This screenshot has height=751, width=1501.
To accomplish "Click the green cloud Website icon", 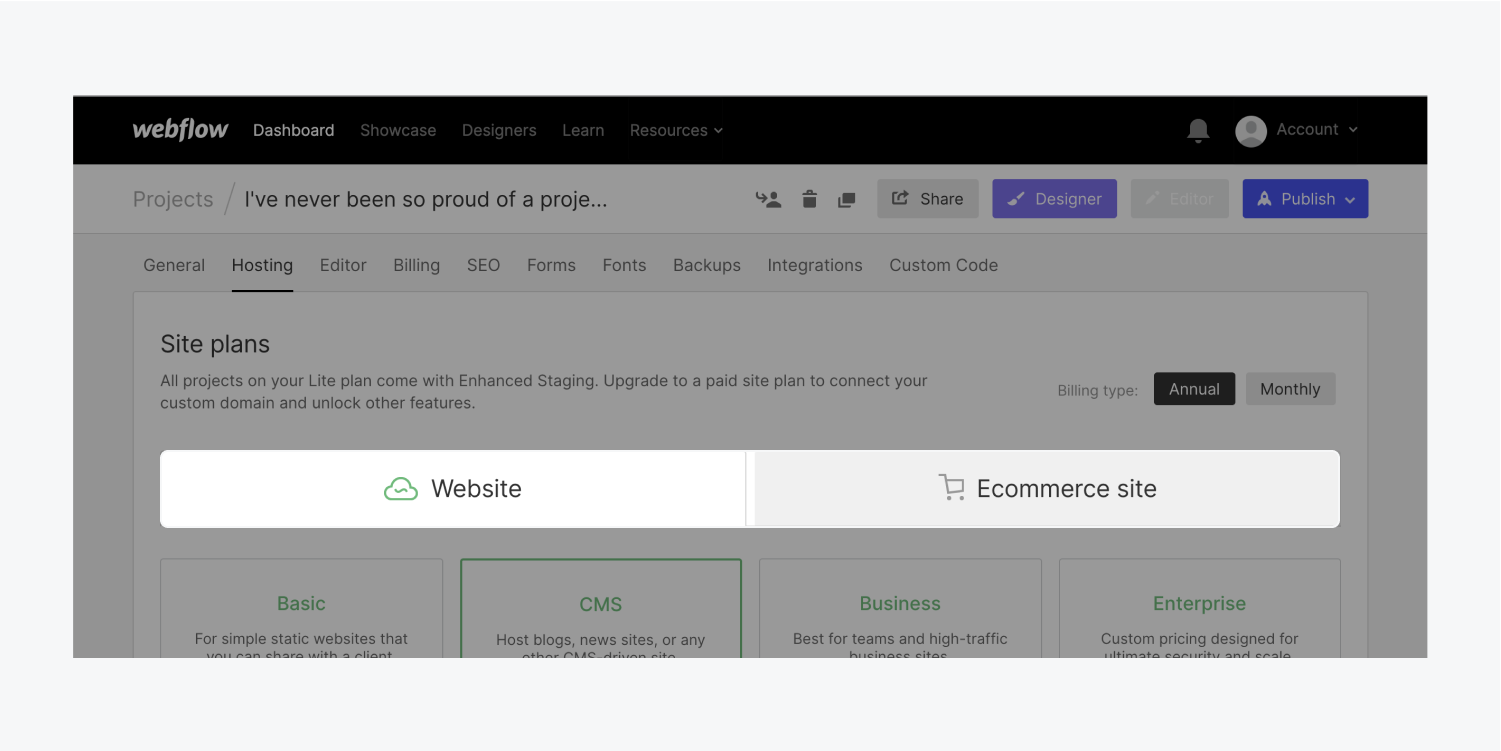I will coord(401,489).
